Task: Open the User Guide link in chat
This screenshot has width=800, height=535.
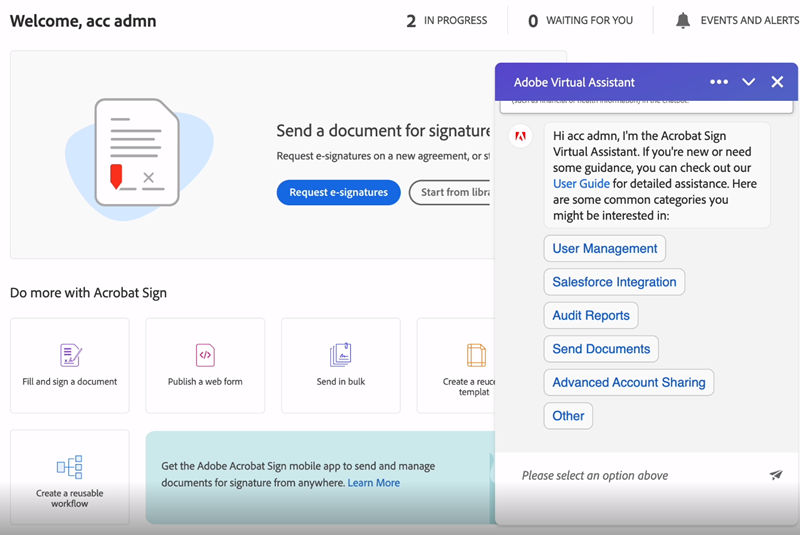Action: point(581,184)
